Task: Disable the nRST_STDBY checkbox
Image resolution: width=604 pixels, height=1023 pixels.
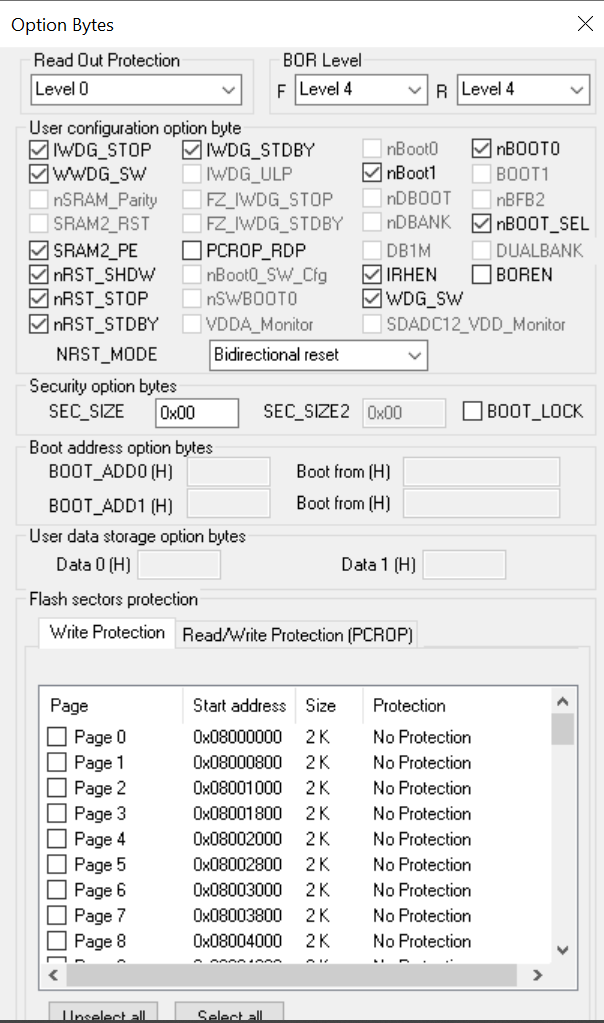Action: [38, 324]
